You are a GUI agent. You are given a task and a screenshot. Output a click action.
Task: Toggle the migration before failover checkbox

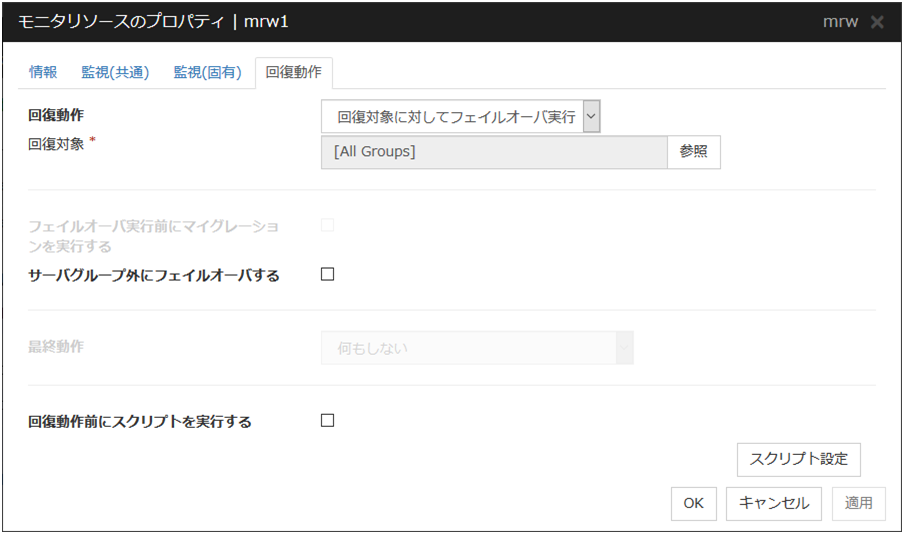point(327,225)
